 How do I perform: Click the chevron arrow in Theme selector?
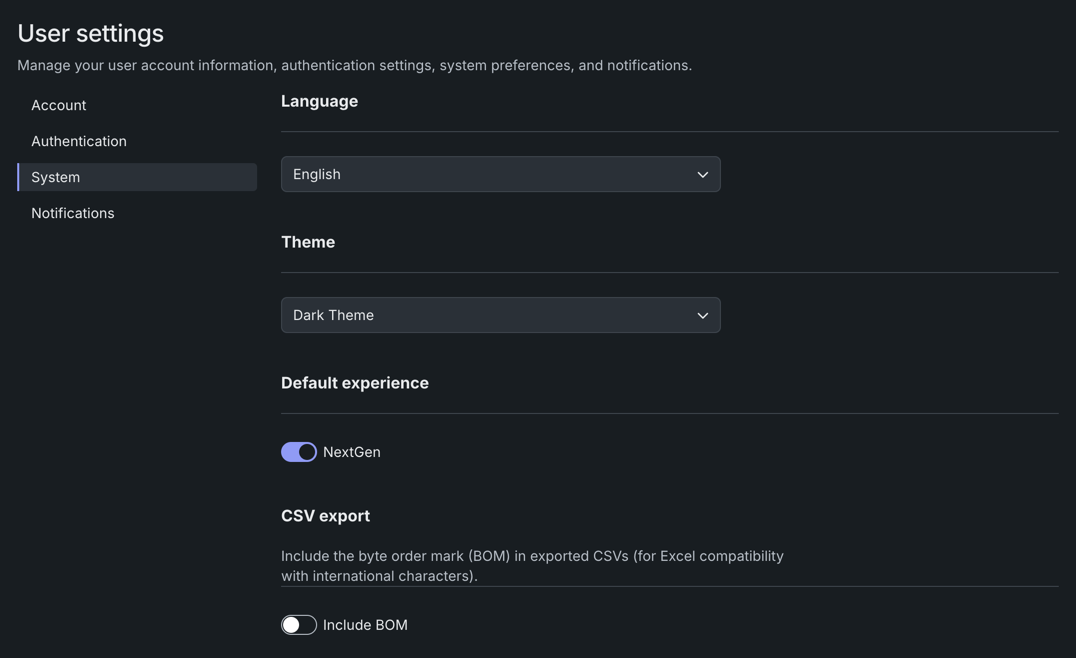[703, 316]
